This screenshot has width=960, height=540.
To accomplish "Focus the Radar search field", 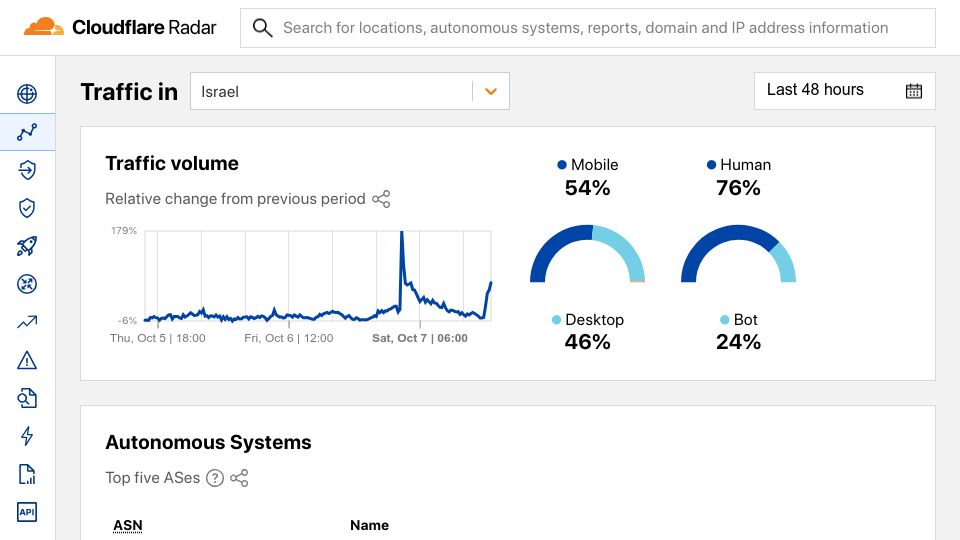I will coord(588,28).
